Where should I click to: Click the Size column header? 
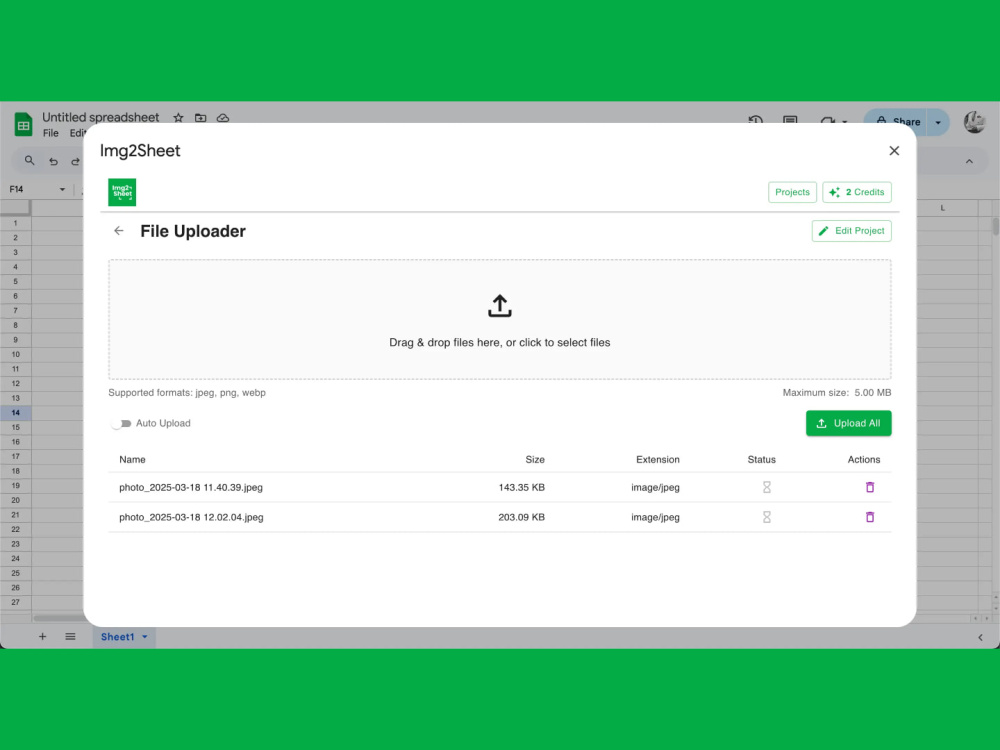(x=534, y=459)
